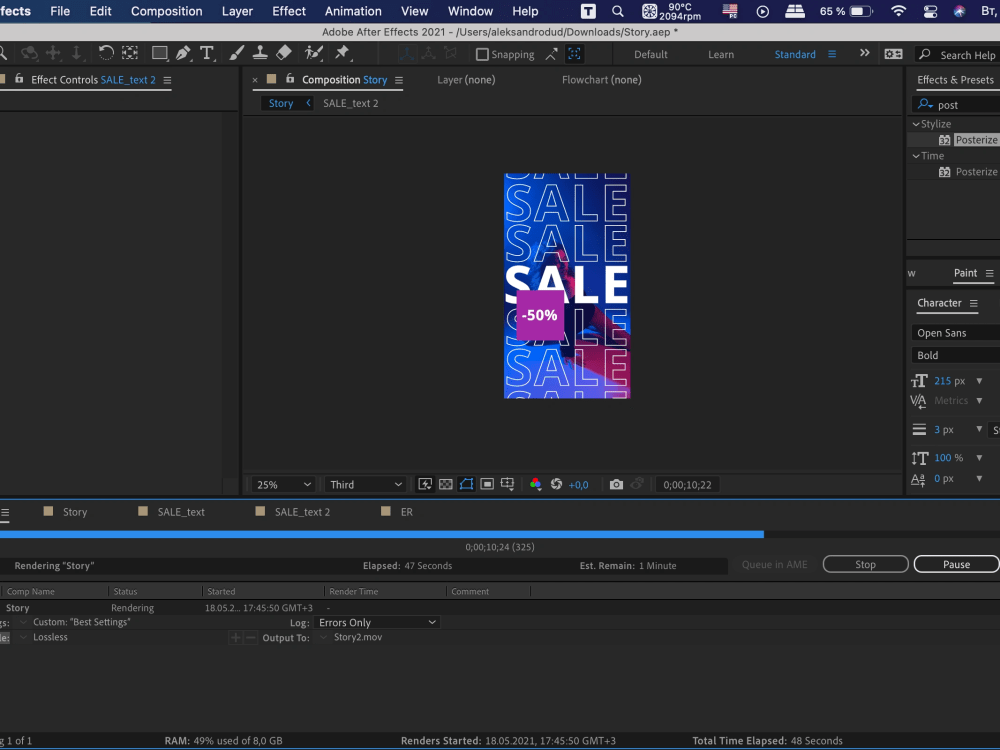Viewport: 1000px width, 750px height.
Task: Show more workspaces with double chevron
Action: point(865,53)
